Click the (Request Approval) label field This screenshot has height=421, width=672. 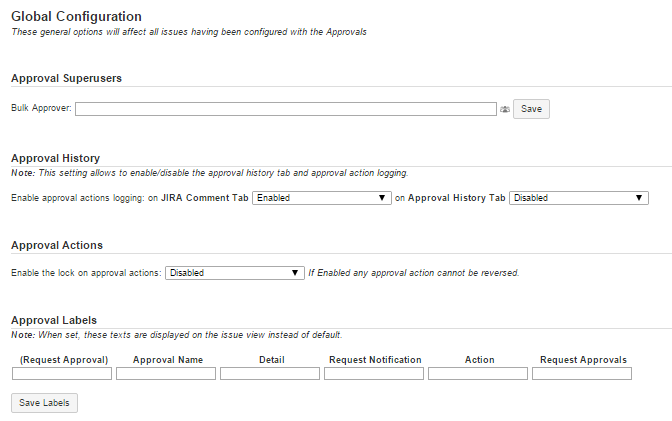coord(62,373)
